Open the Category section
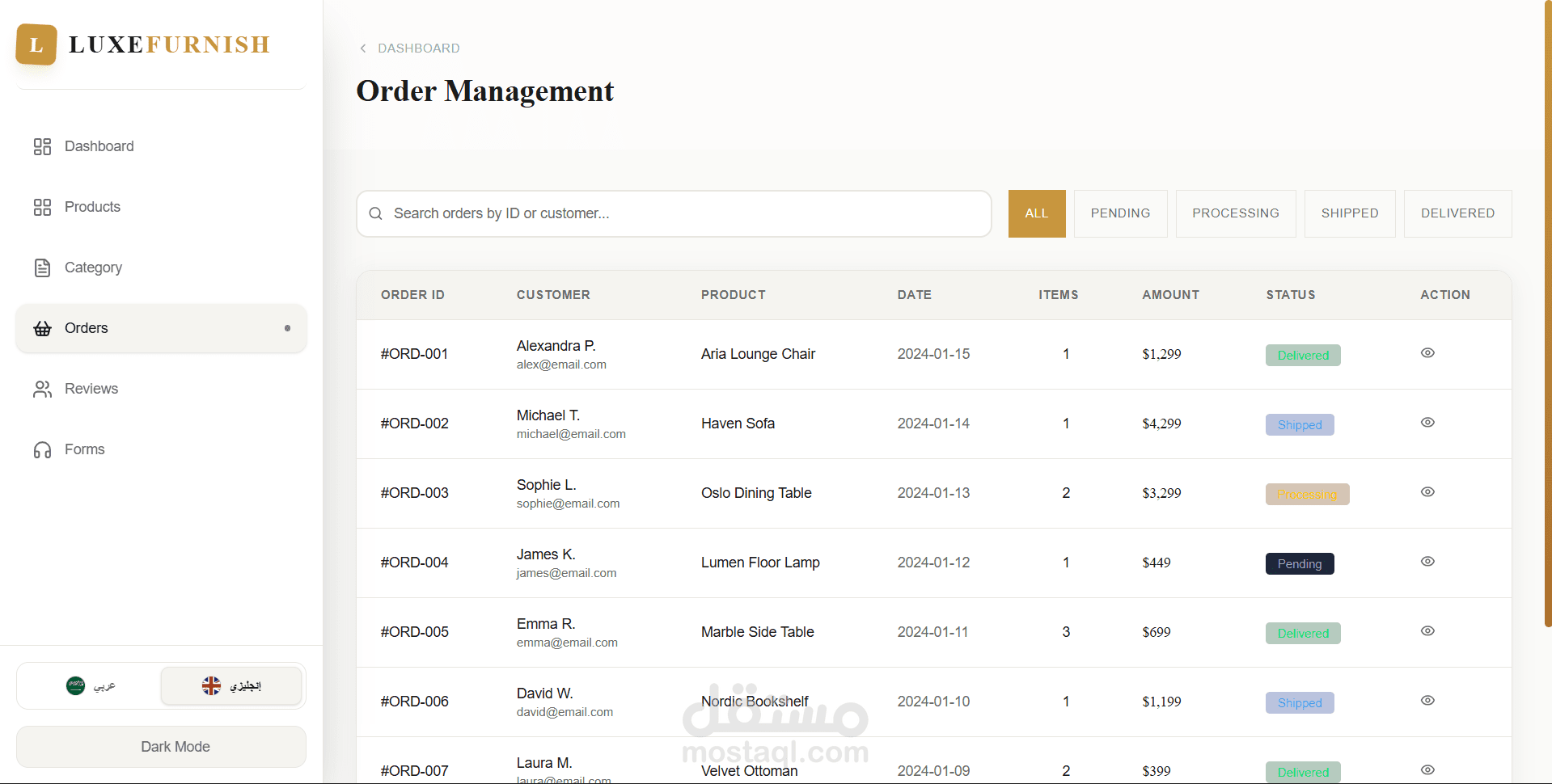 click(x=161, y=268)
